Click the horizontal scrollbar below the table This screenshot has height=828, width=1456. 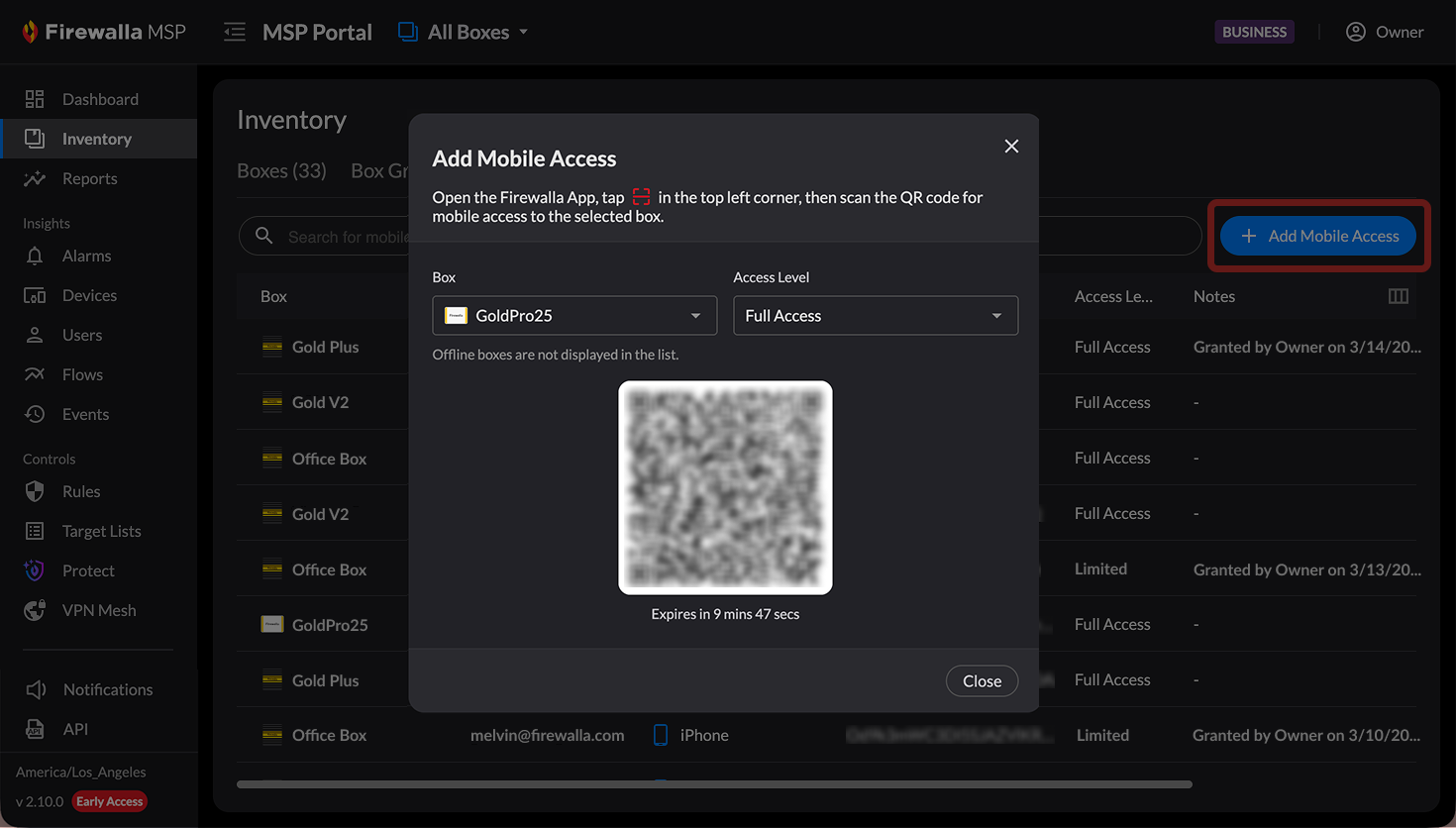[x=713, y=784]
